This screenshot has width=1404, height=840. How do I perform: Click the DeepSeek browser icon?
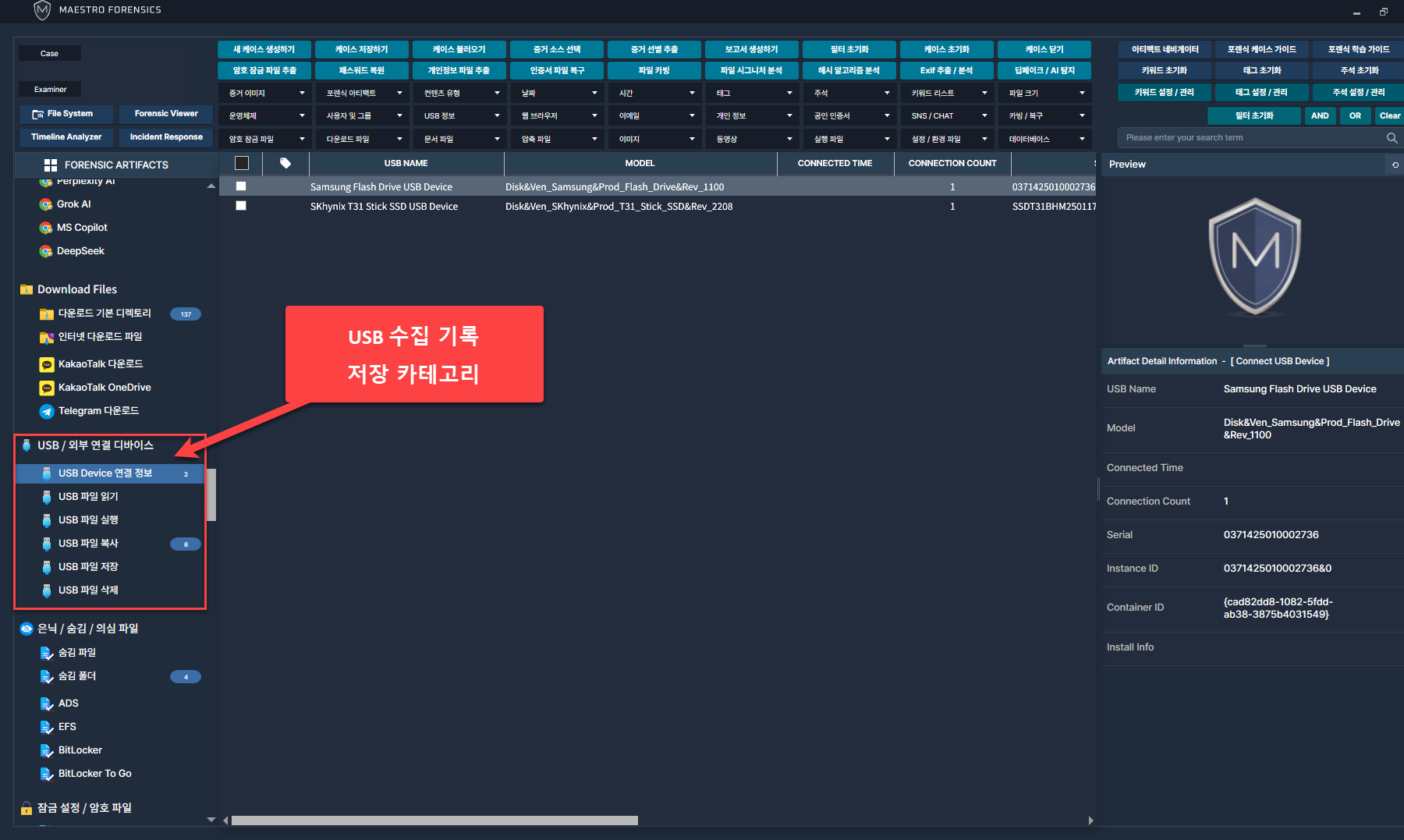tap(46, 251)
